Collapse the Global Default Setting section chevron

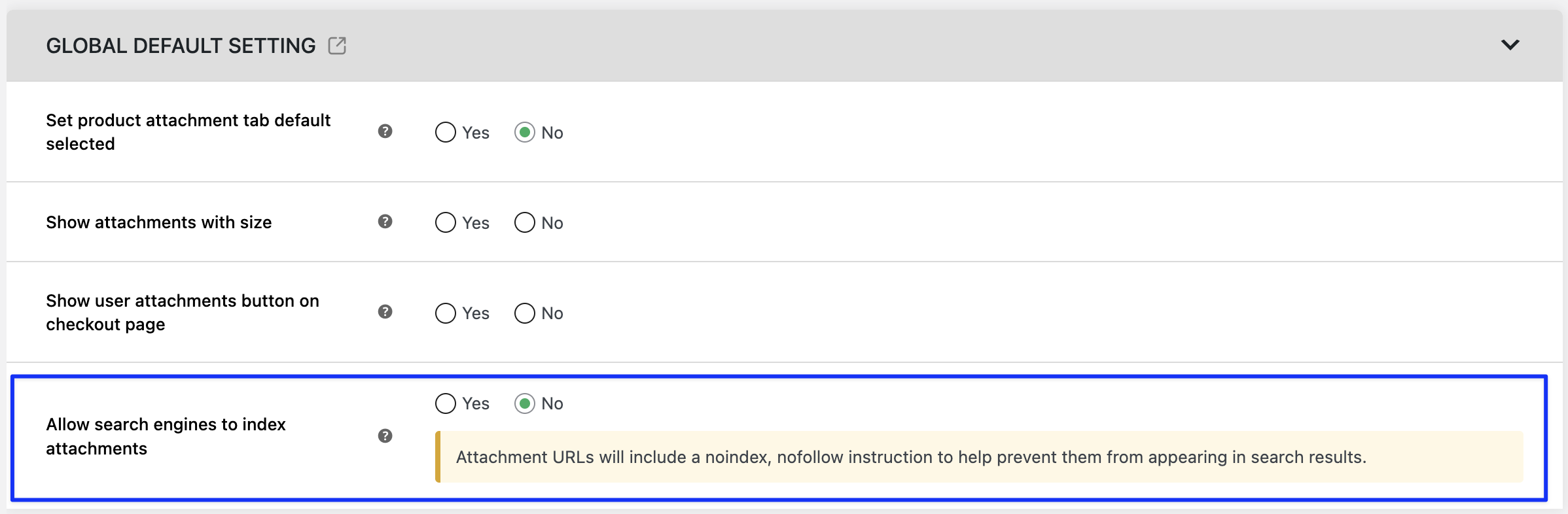coord(1510,45)
